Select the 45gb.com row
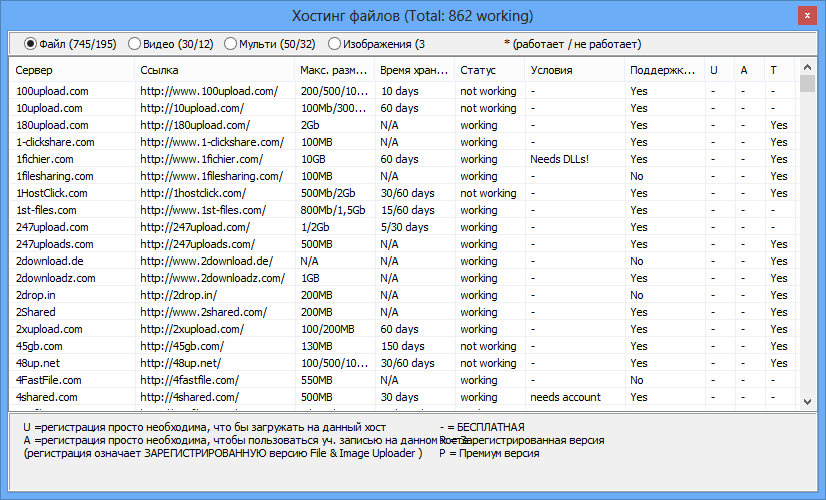Viewport: 826px width, 500px height. (x=404, y=346)
